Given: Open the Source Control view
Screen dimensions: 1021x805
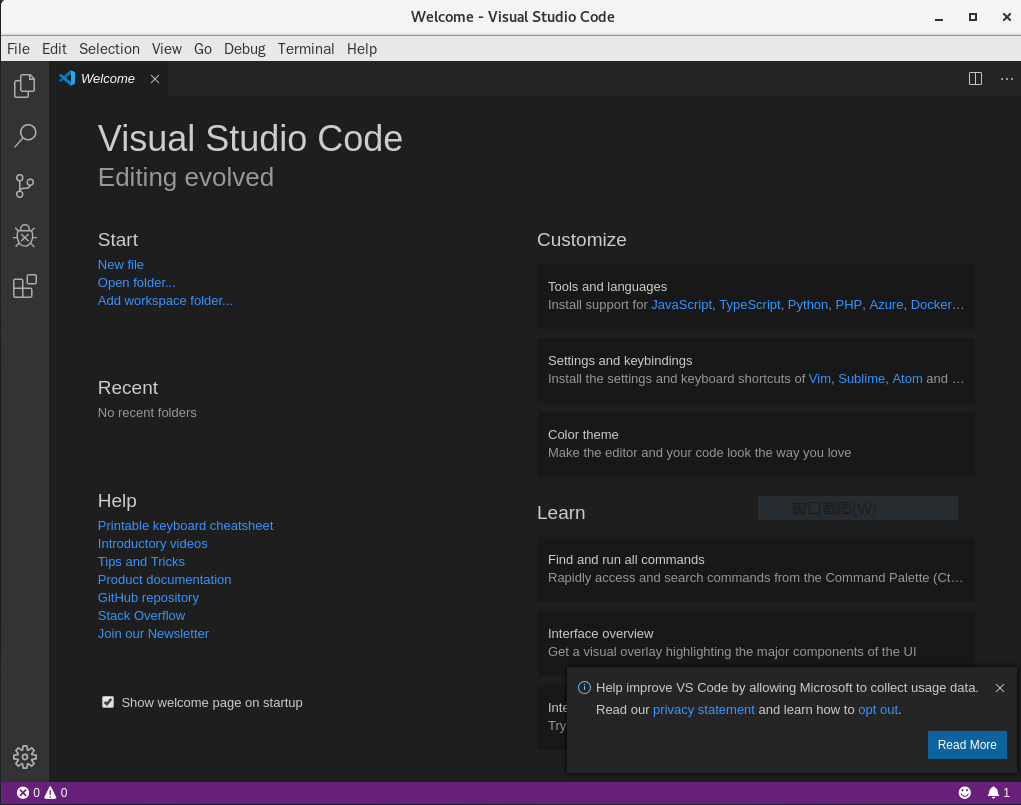Looking at the screenshot, I should pos(25,185).
